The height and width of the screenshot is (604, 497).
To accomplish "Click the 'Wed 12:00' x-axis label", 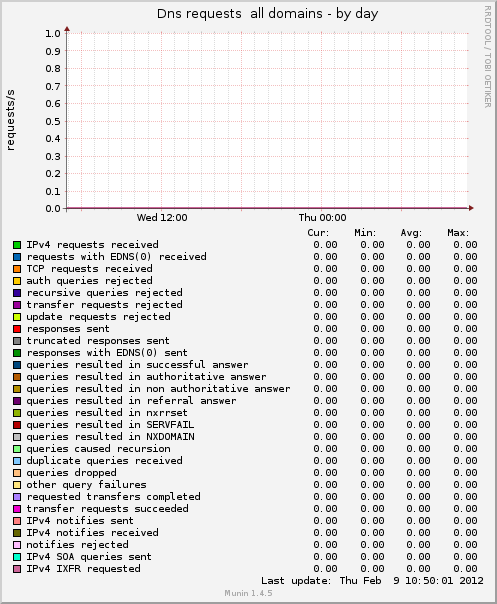I will [x=162, y=218].
